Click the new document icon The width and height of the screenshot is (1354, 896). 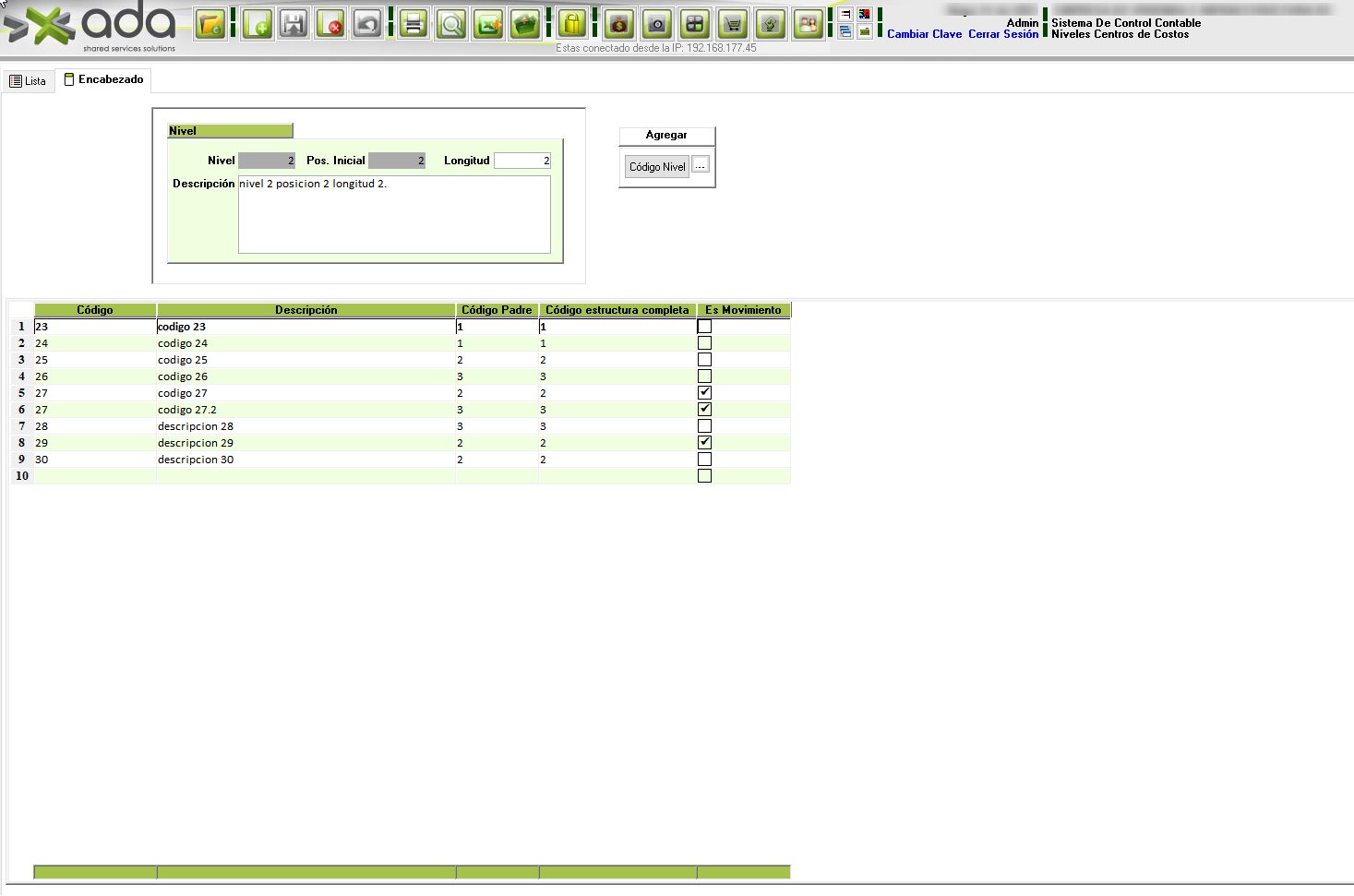258,24
